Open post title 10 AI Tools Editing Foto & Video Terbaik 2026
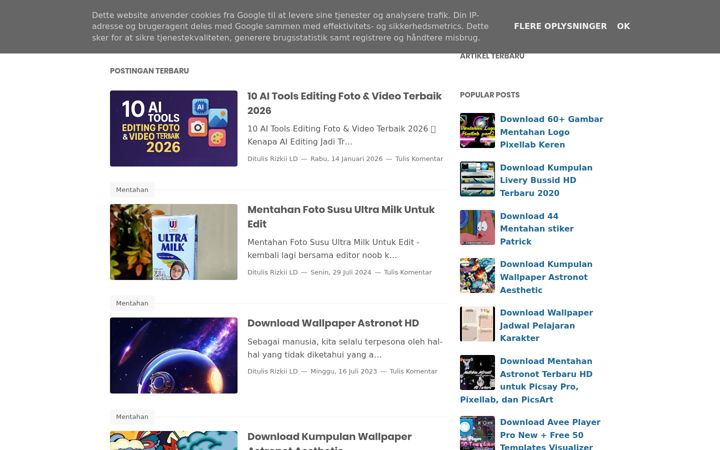This screenshot has height=450, width=720. coord(344,103)
